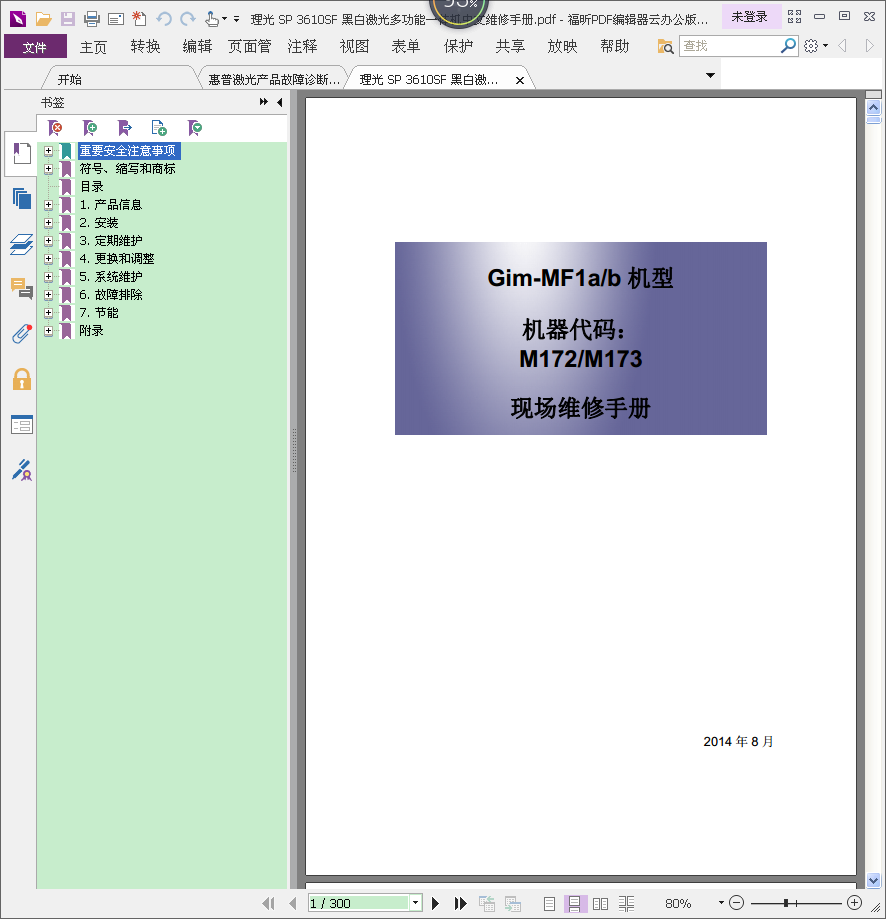Switch to the 开始 document tab
The image size is (886, 919).
coord(120,79)
